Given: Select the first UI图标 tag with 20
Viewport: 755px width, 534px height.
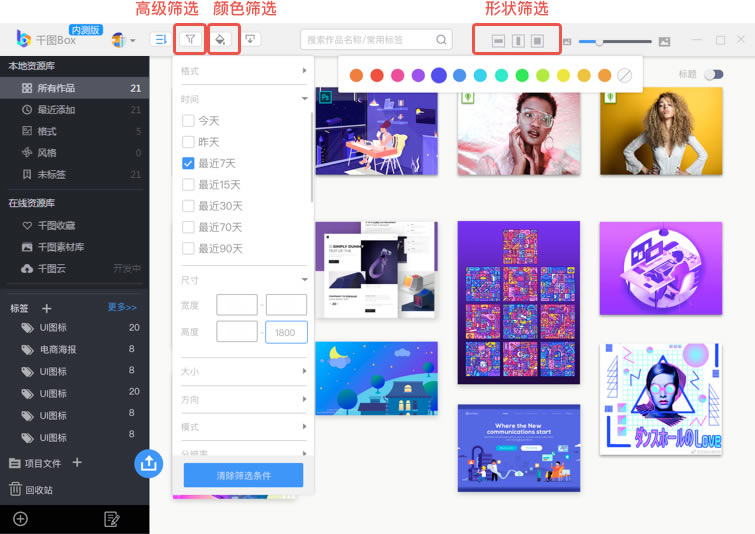Looking at the screenshot, I should point(75,328).
